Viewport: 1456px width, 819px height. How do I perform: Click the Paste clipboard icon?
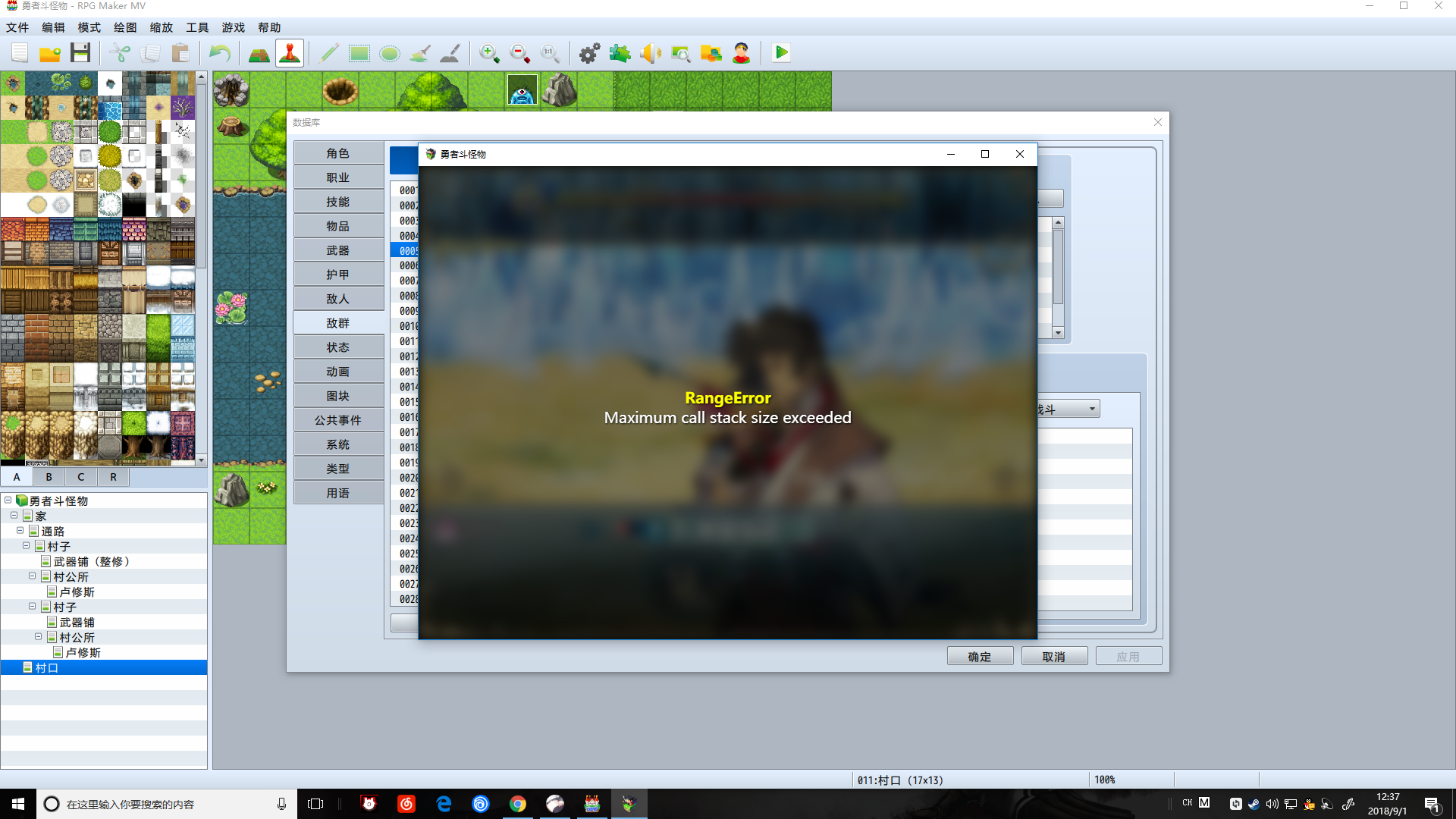tap(180, 53)
